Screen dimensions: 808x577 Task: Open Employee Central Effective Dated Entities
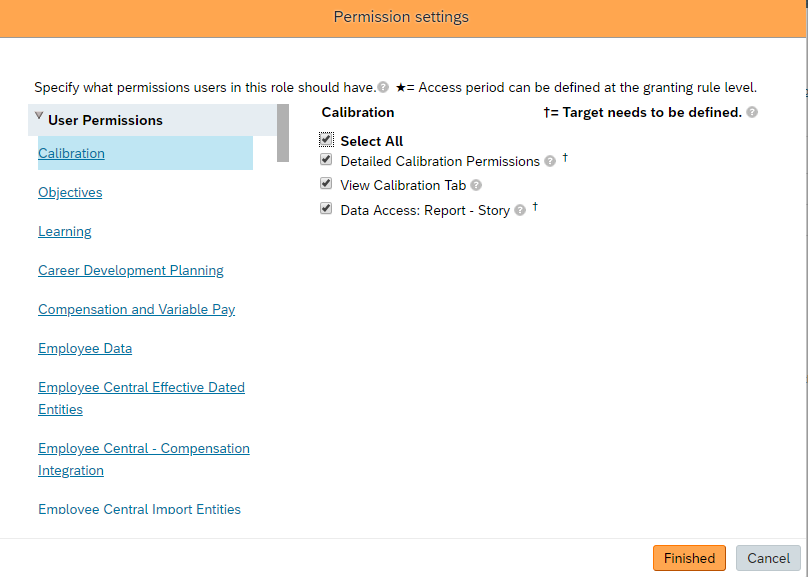(x=141, y=388)
